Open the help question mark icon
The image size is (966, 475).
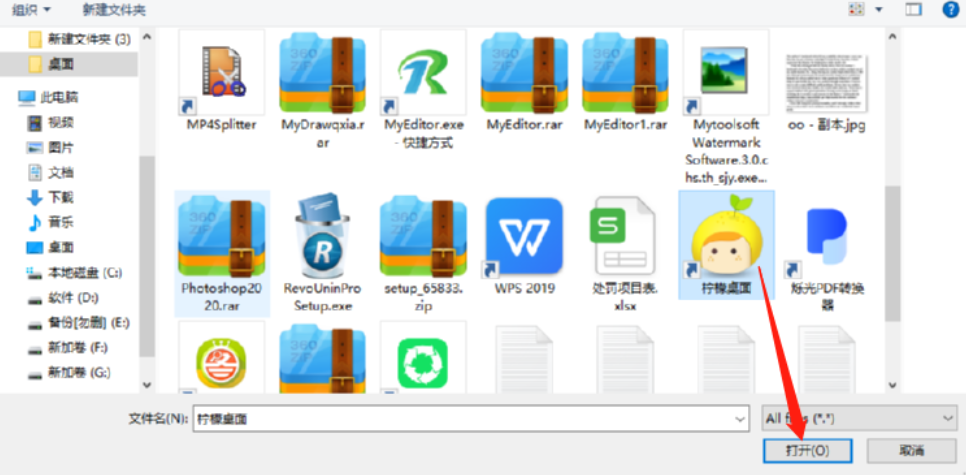(x=951, y=9)
